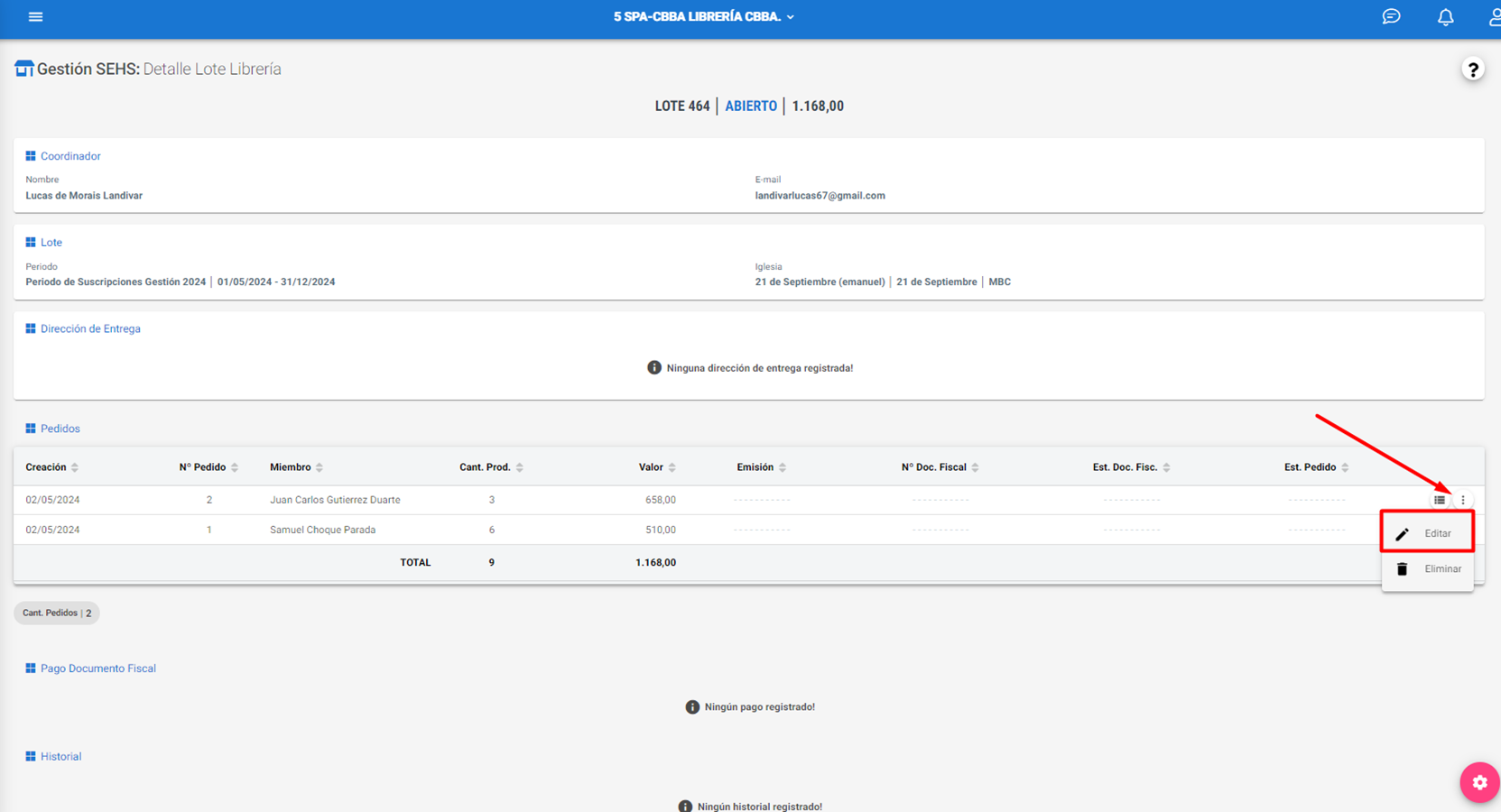This screenshot has height=812, width=1501.
Task: Click the TOTAL label in table footer
Action: tap(415, 563)
